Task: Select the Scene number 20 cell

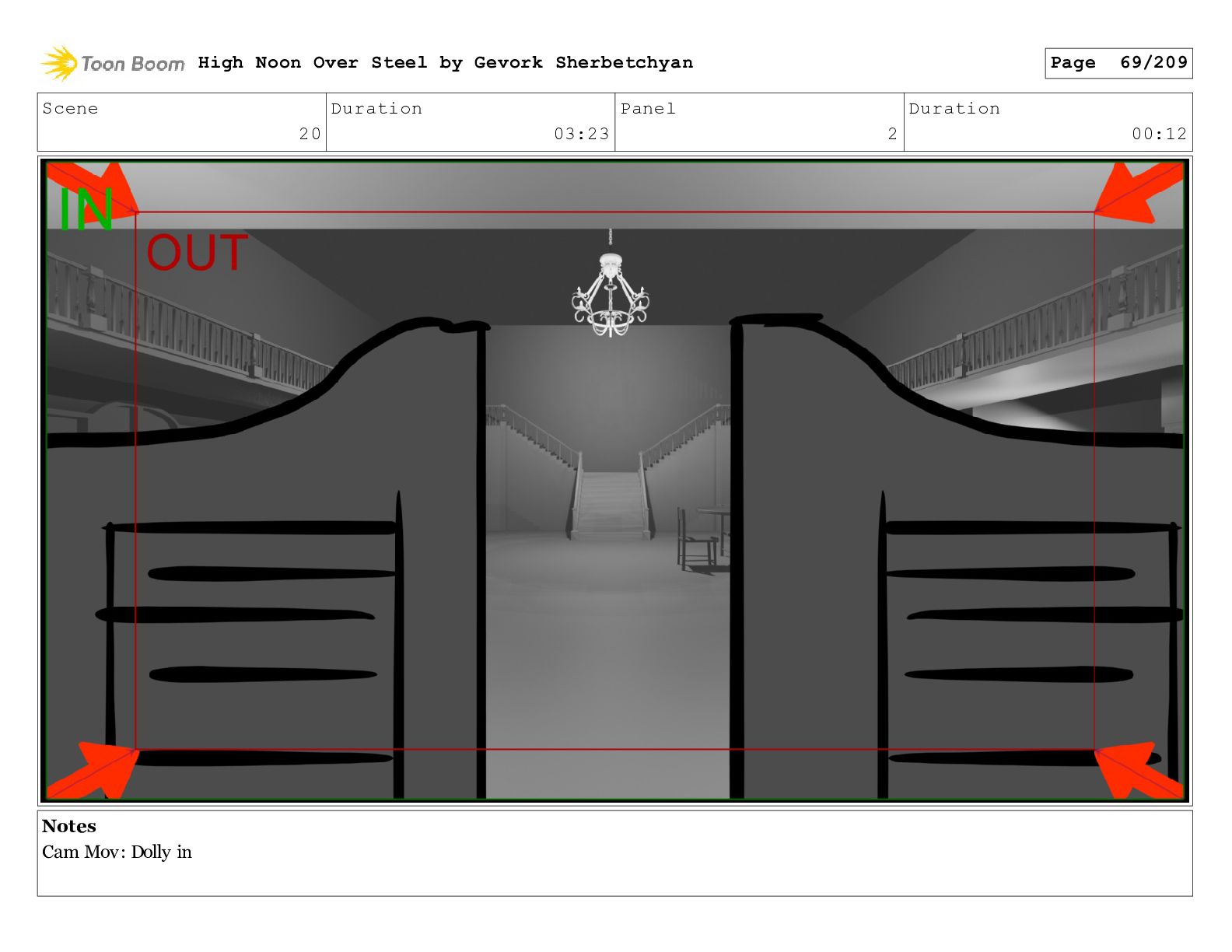Action: [182, 122]
